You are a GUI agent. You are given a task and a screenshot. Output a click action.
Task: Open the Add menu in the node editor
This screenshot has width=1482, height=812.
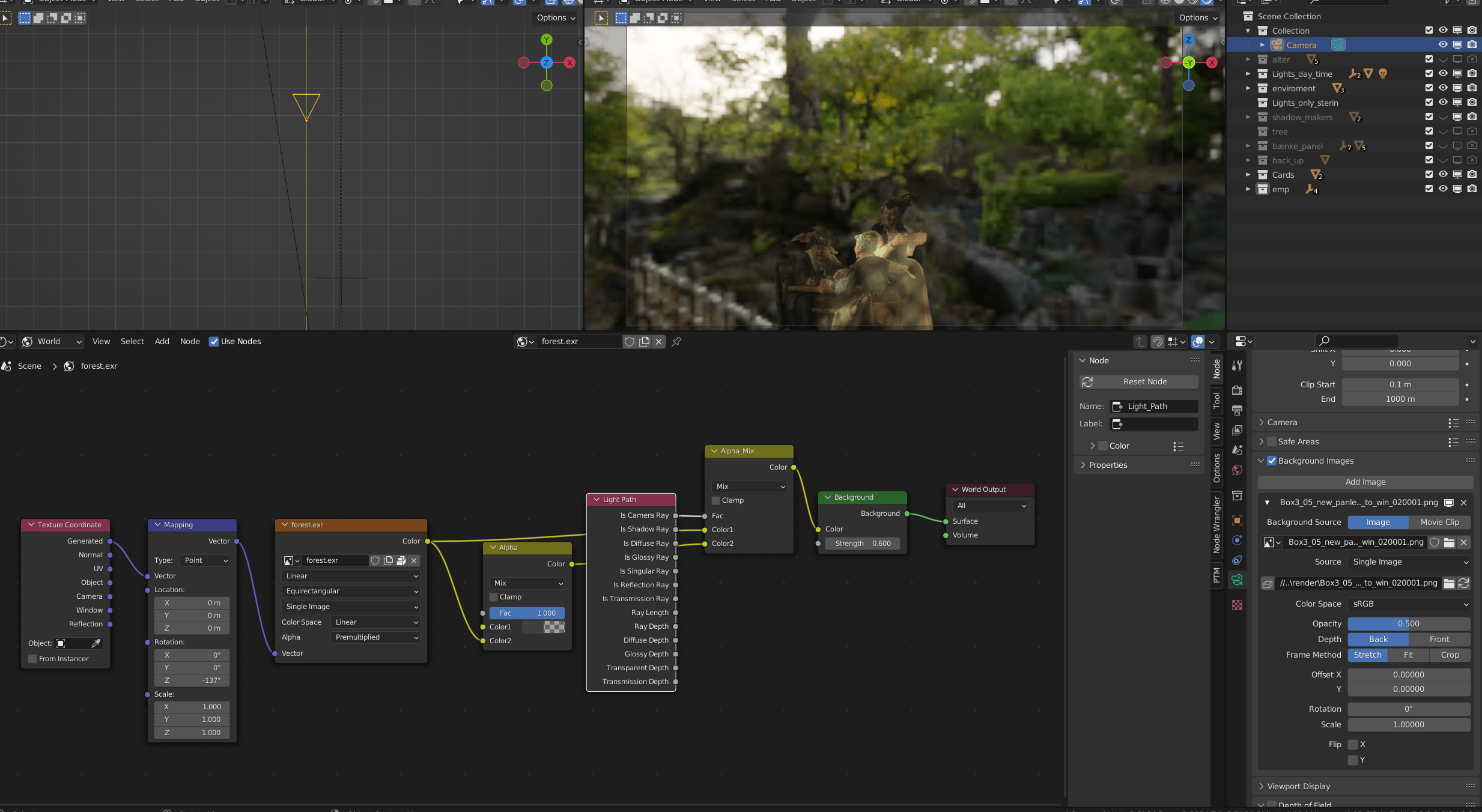(x=162, y=341)
